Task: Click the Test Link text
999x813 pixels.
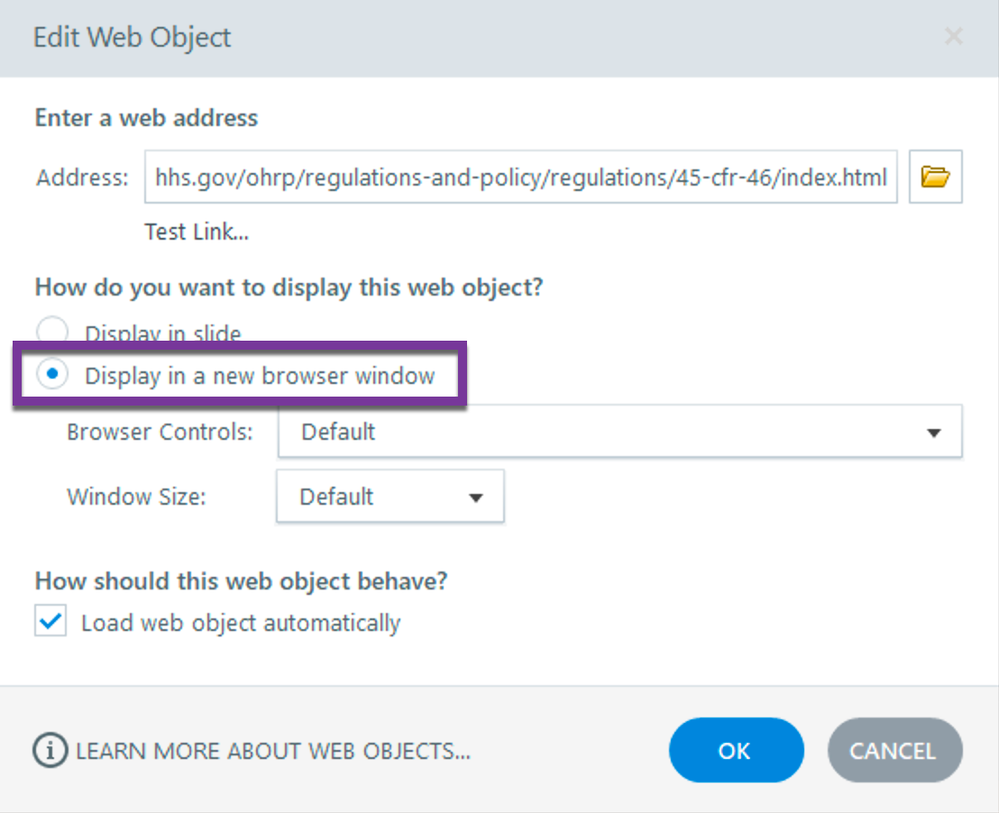Action: click(196, 232)
